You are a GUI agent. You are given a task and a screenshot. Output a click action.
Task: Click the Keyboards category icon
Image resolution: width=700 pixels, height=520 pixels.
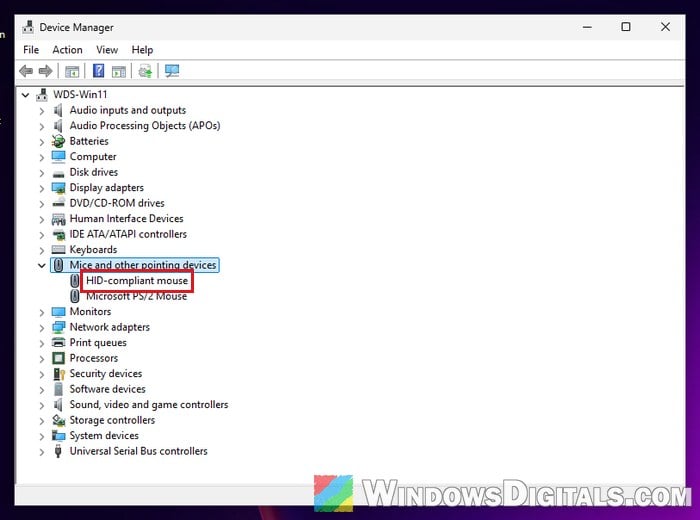coord(58,250)
